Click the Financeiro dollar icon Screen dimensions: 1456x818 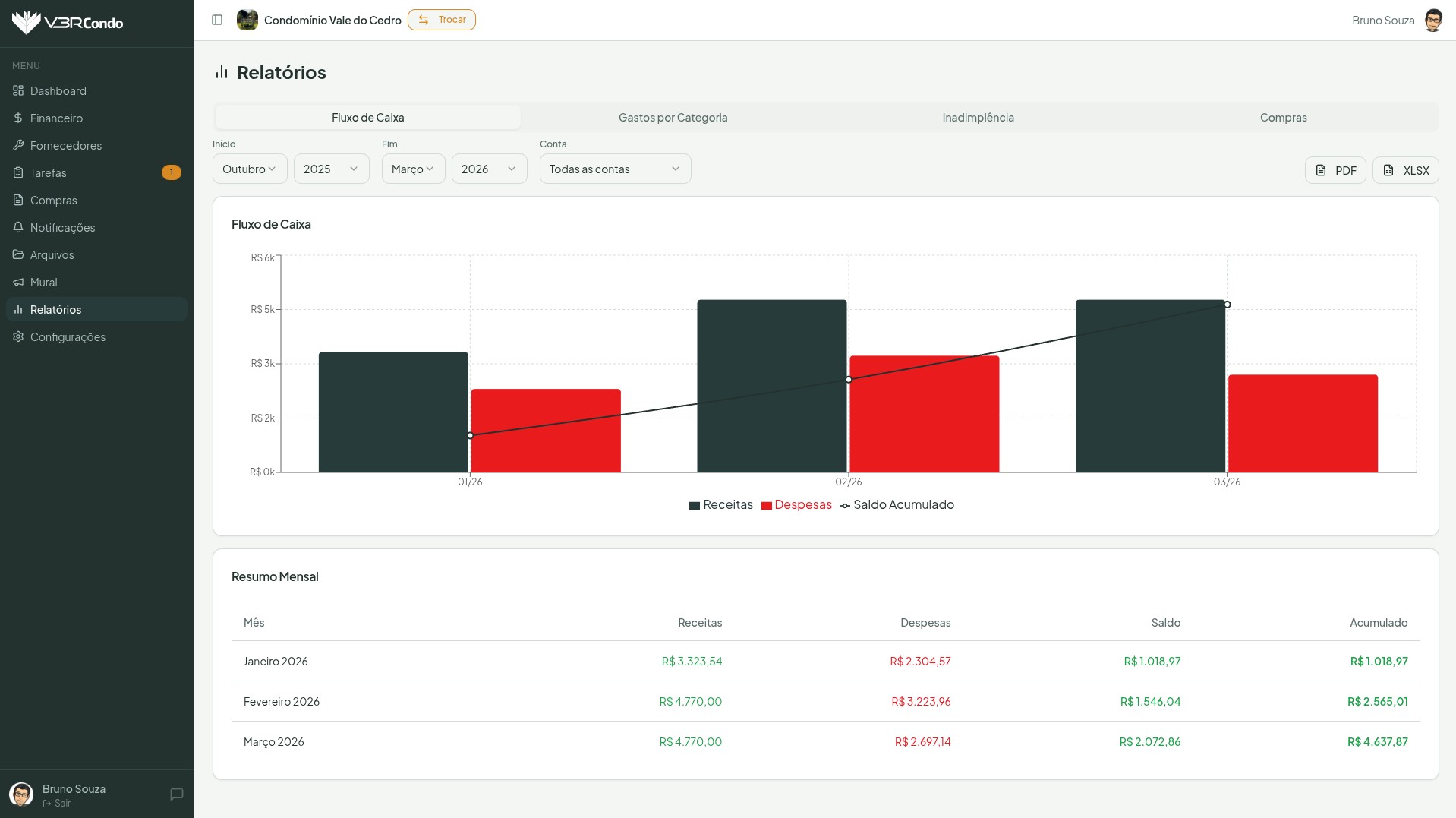click(x=18, y=118)
